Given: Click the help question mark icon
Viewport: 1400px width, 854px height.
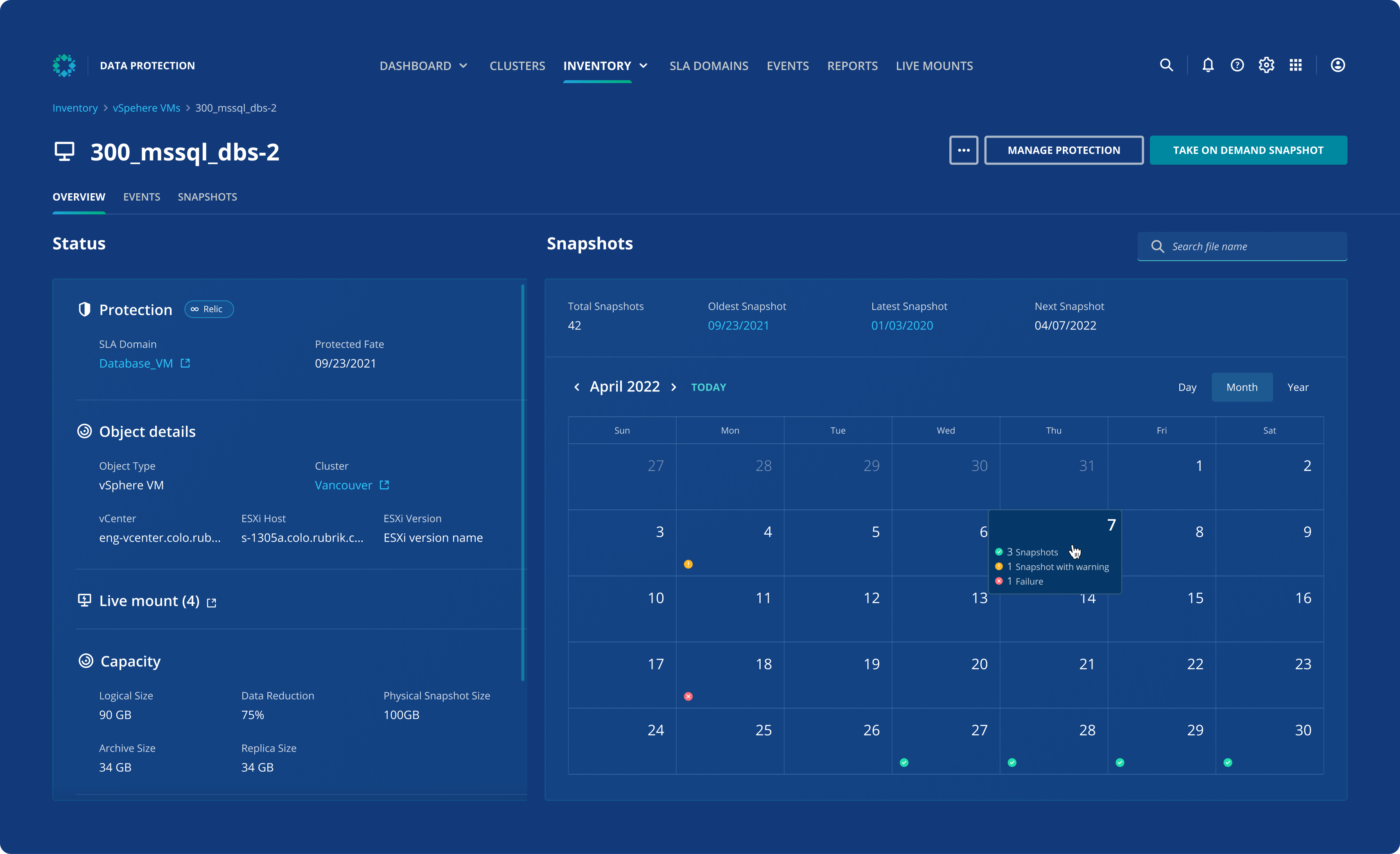Looking at the screenshot, I should tap(1237, 66).
